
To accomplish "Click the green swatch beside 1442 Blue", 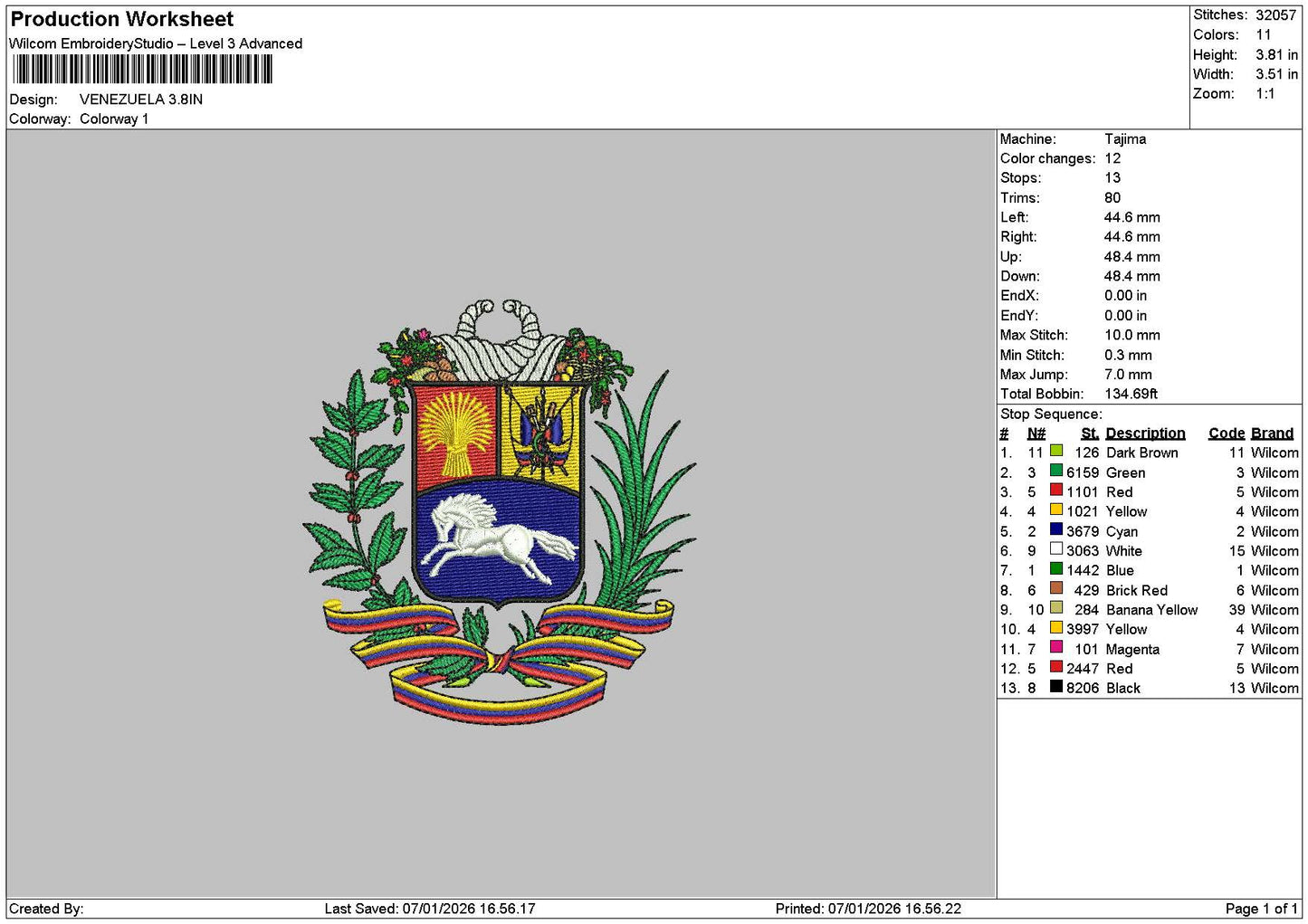I will tap(1056, 568).
